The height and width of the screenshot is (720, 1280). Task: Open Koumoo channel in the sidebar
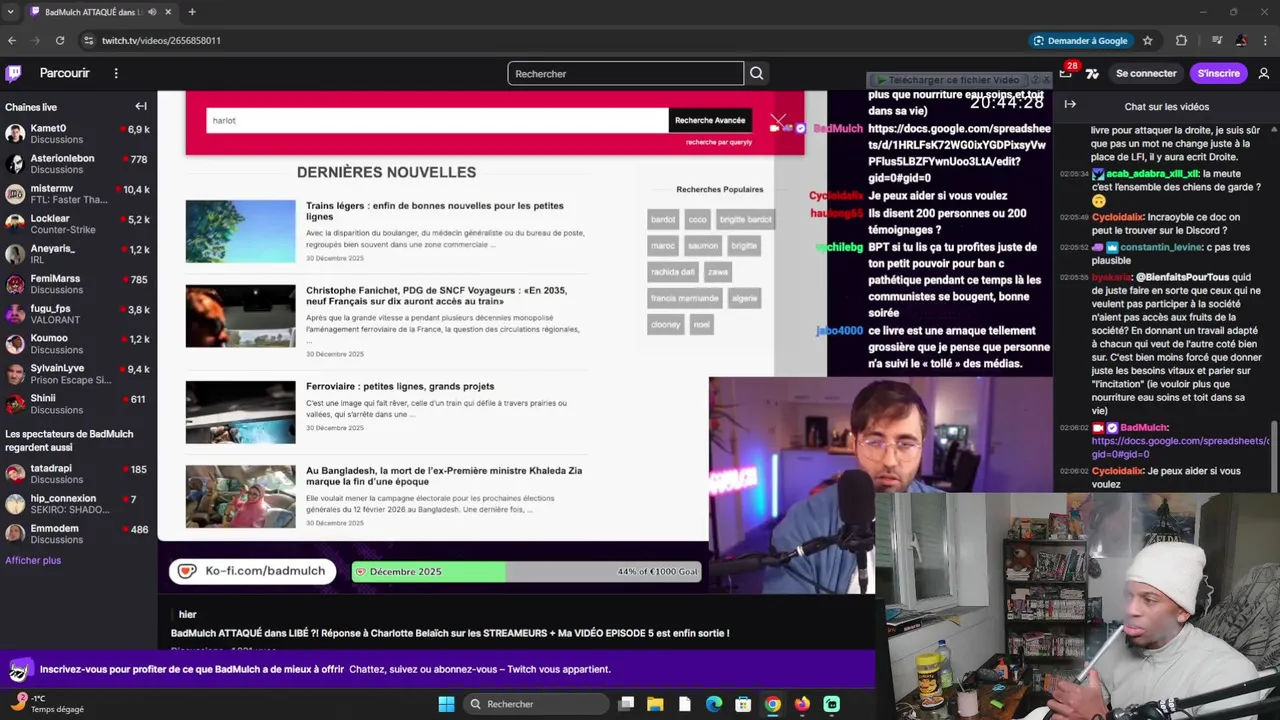78,344
